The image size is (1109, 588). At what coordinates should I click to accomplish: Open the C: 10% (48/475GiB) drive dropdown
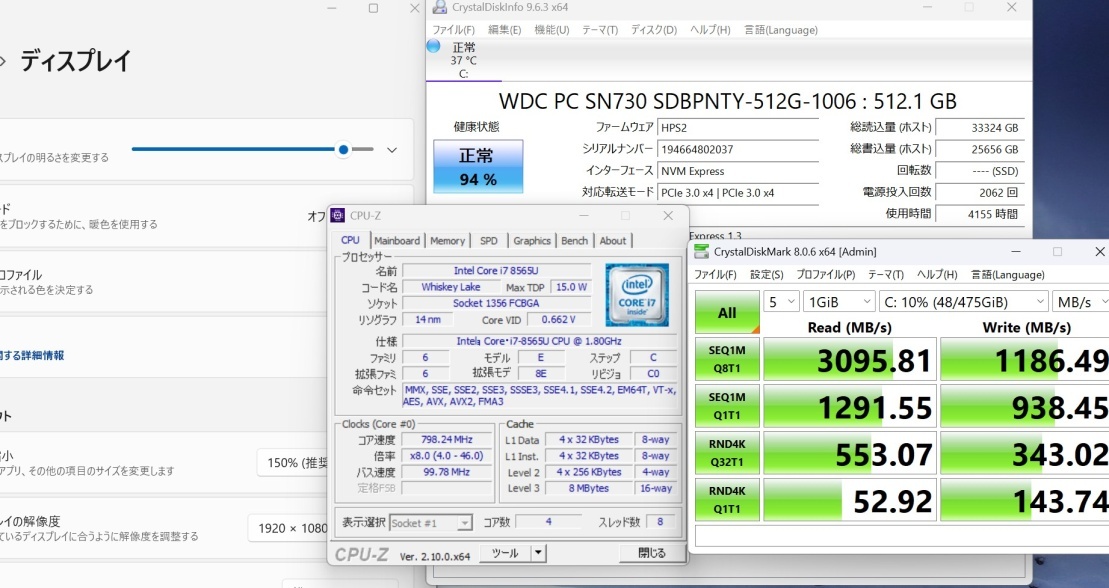963,302
